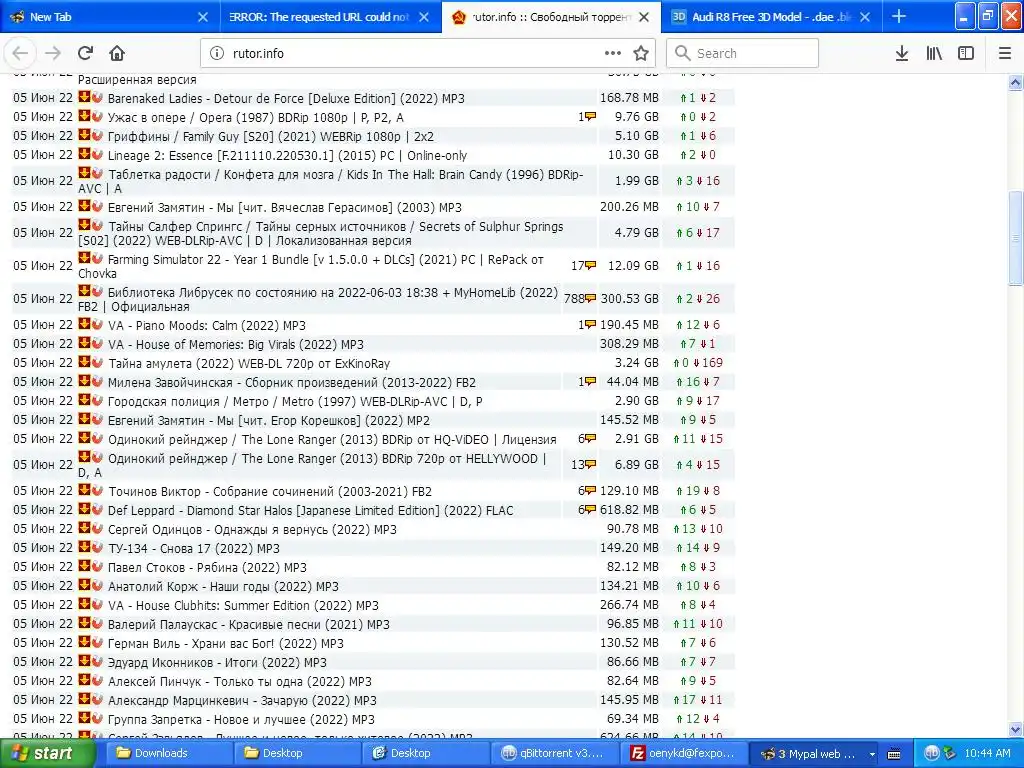Click magnet icon for Герман Виль torrent
Image resolution: width=1024 pixels, height=768 pixels.
coord(97,641)
